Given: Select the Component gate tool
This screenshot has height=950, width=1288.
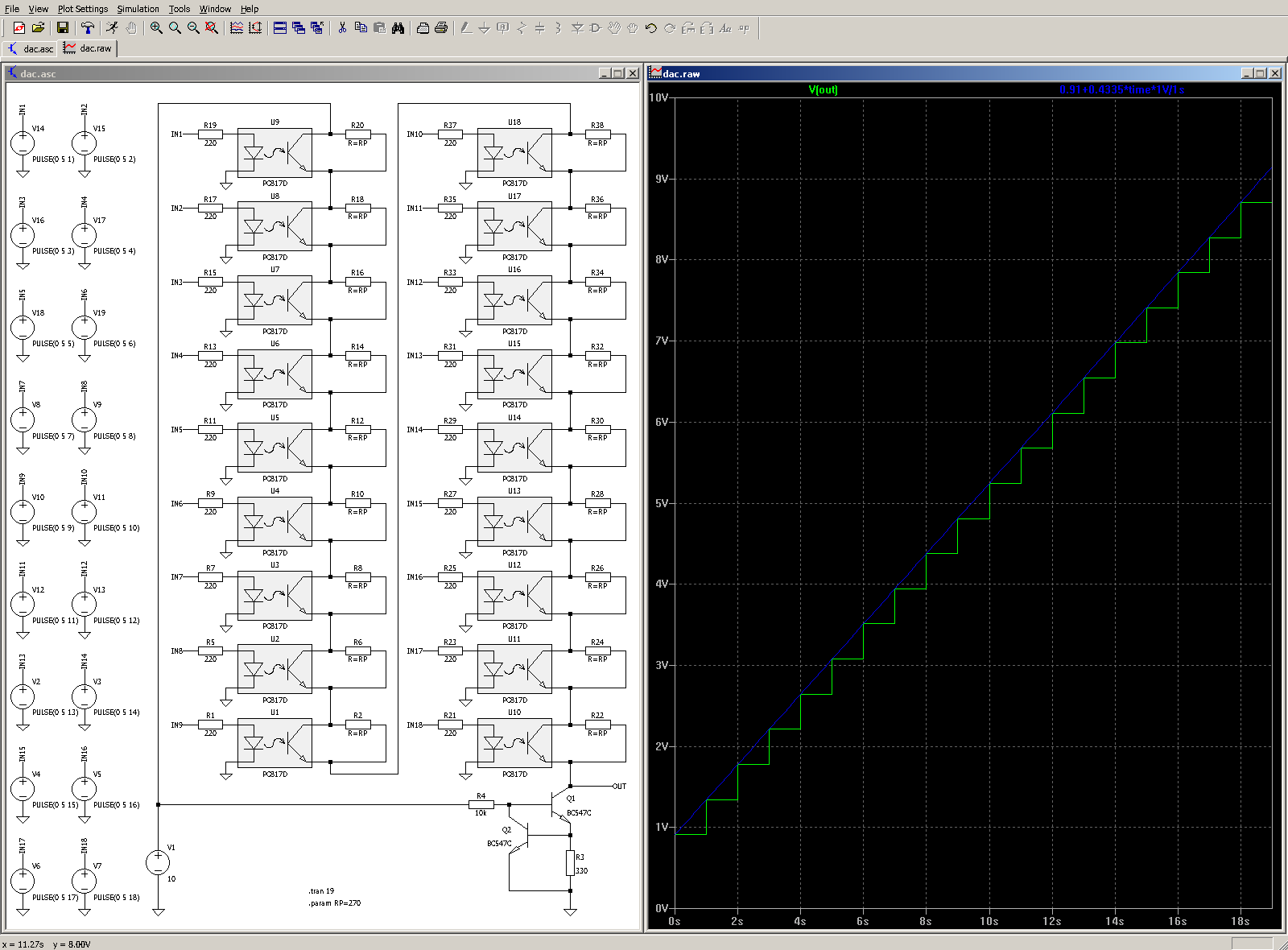Looking at the screenshot, I should pos(596,28).
